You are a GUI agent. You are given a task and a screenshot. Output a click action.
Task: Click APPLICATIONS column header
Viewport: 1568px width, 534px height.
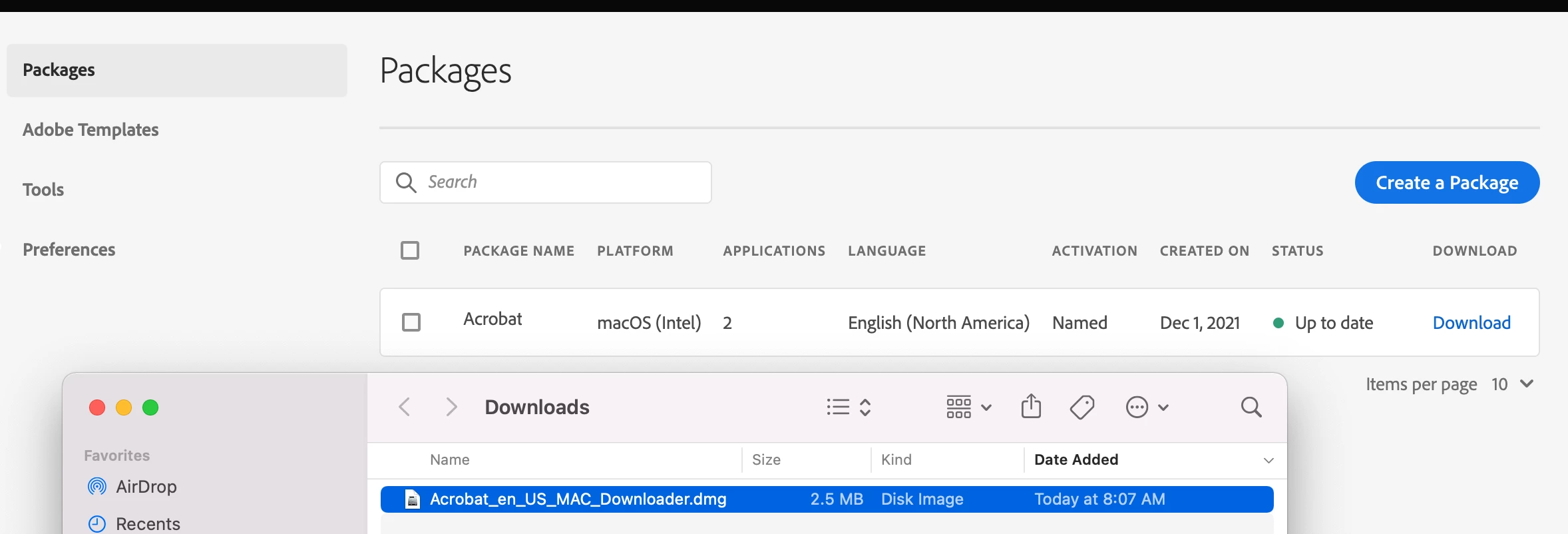(x=774, y=251)
